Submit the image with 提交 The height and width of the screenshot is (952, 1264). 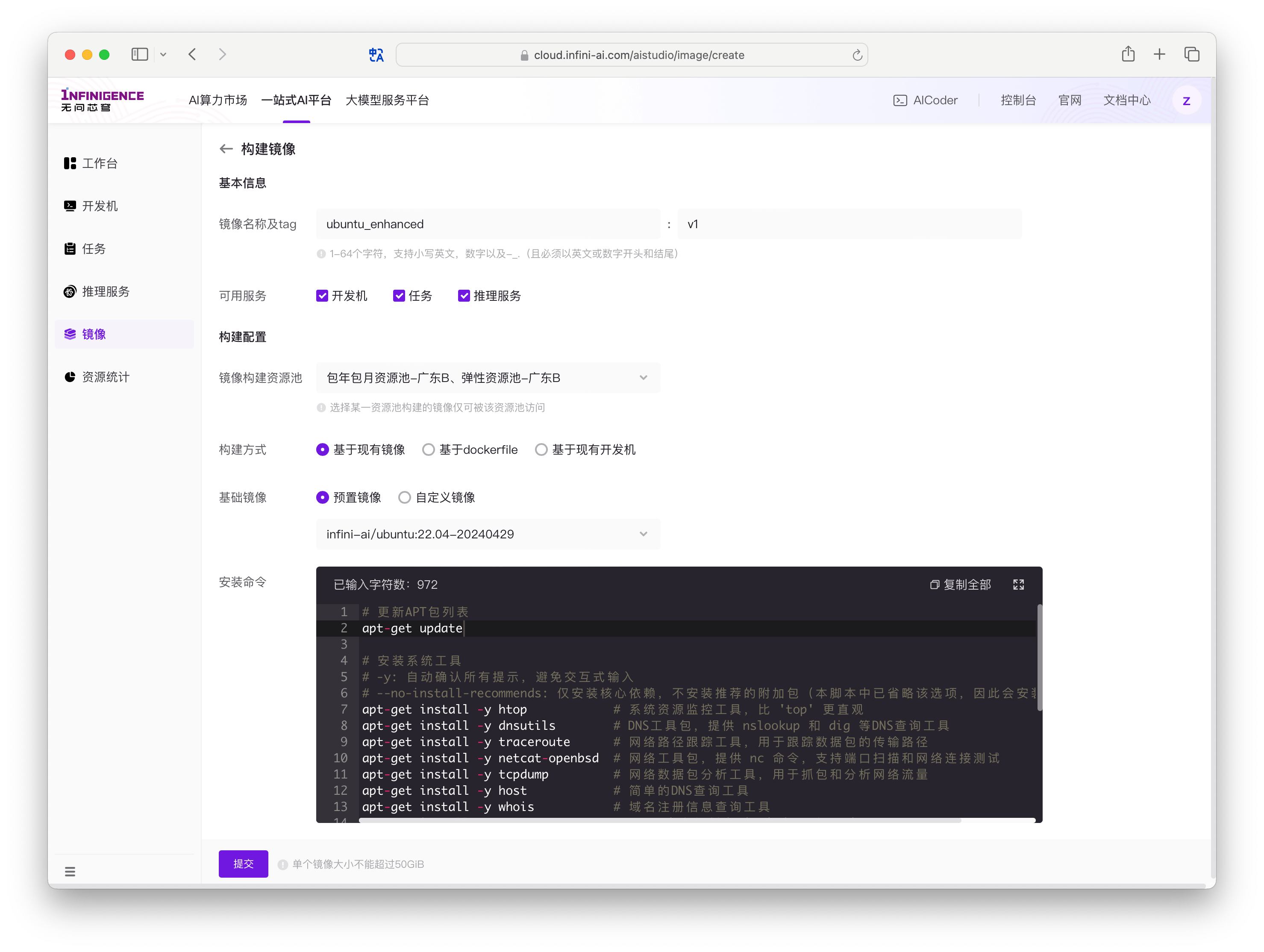[244, 864]
